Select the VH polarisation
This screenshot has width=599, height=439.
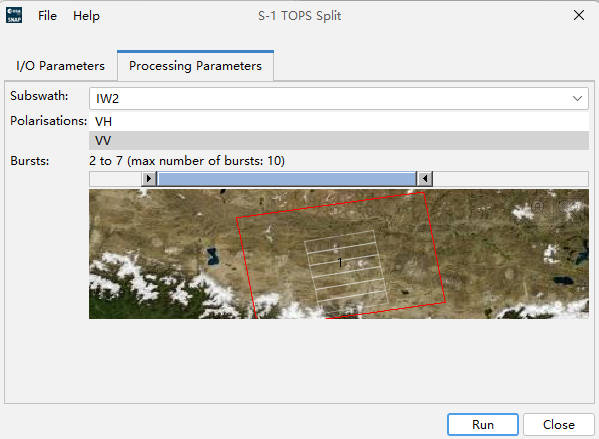(339, 121)
